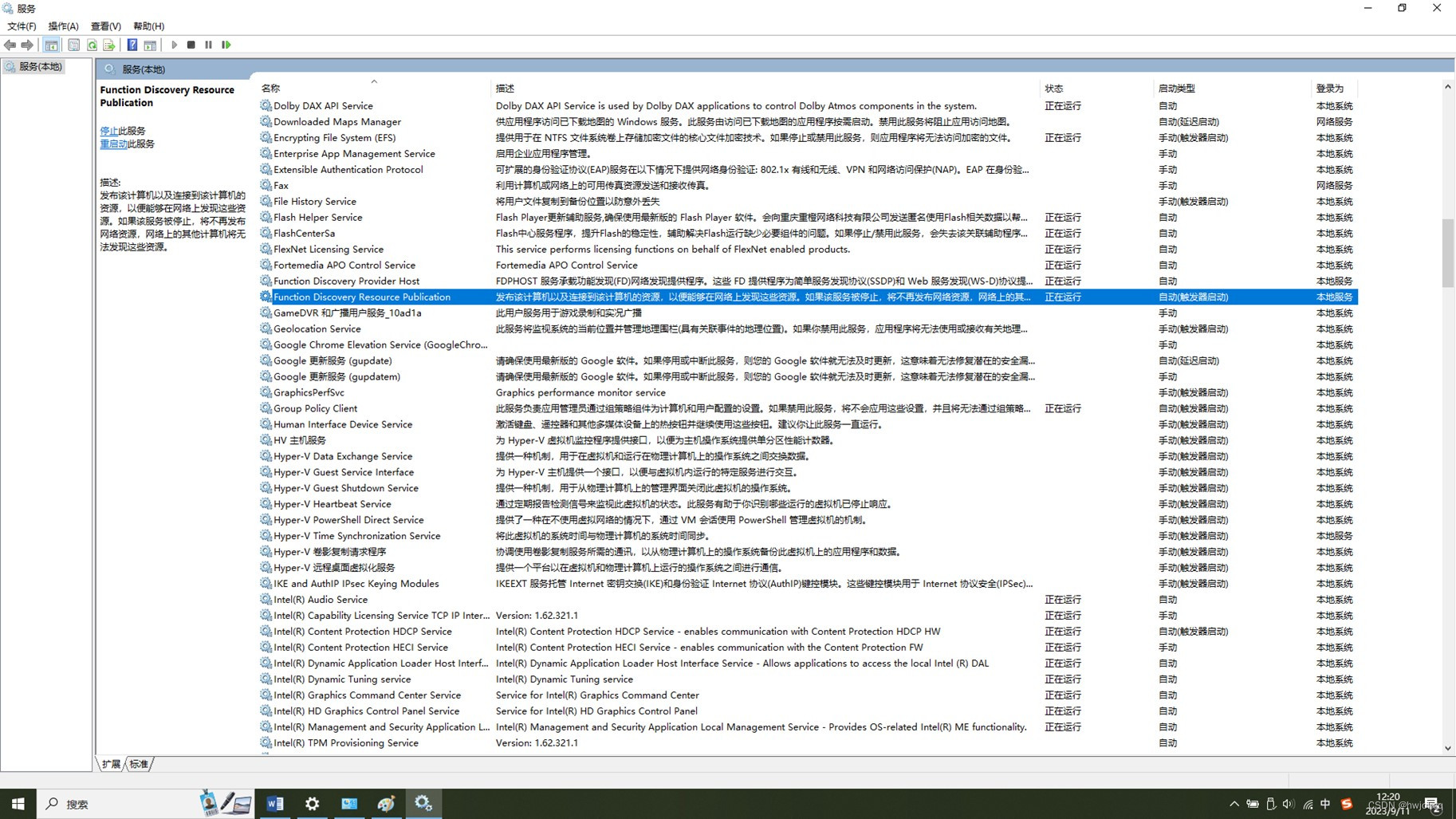Screen dimensions: 1456x819
Task: Click the vertical scrollbar thumb
Action: [x=1448, y=253]
